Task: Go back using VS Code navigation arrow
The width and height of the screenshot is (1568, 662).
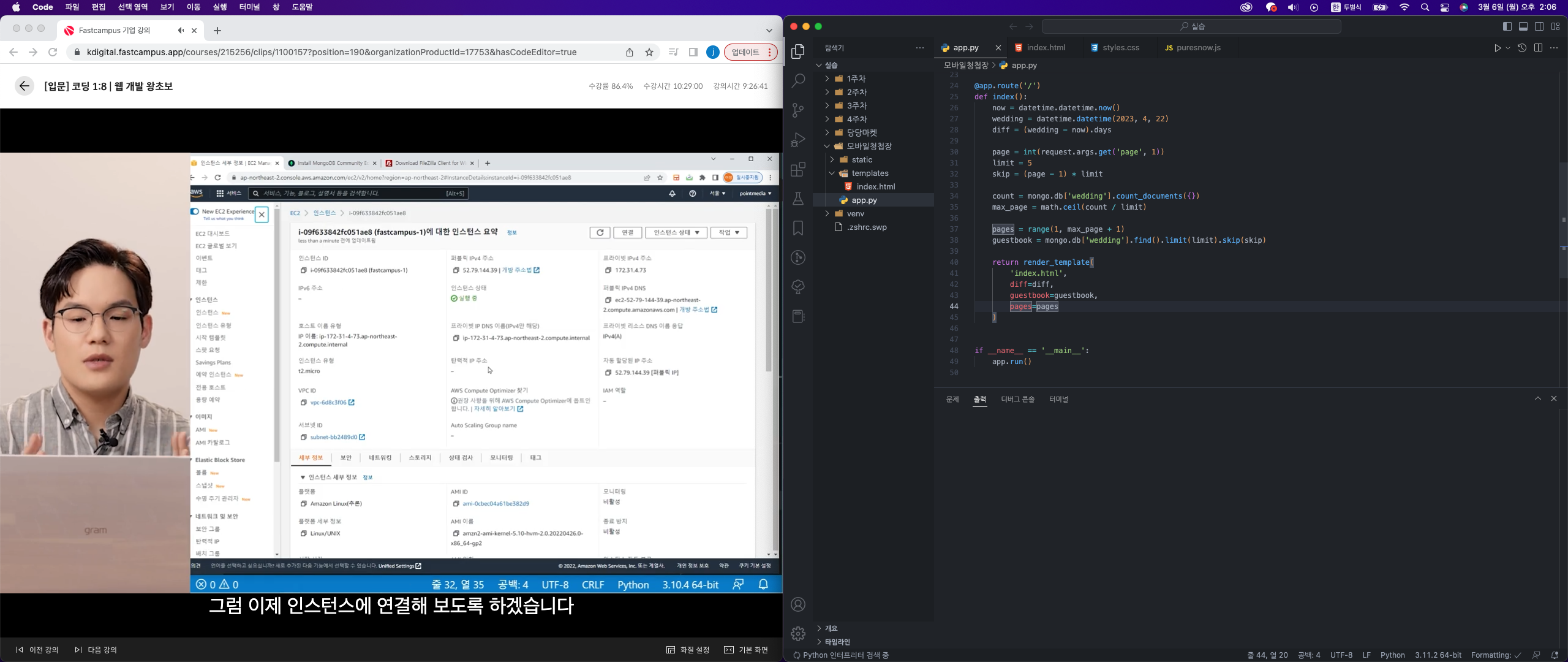Action: coord(1012,26)
